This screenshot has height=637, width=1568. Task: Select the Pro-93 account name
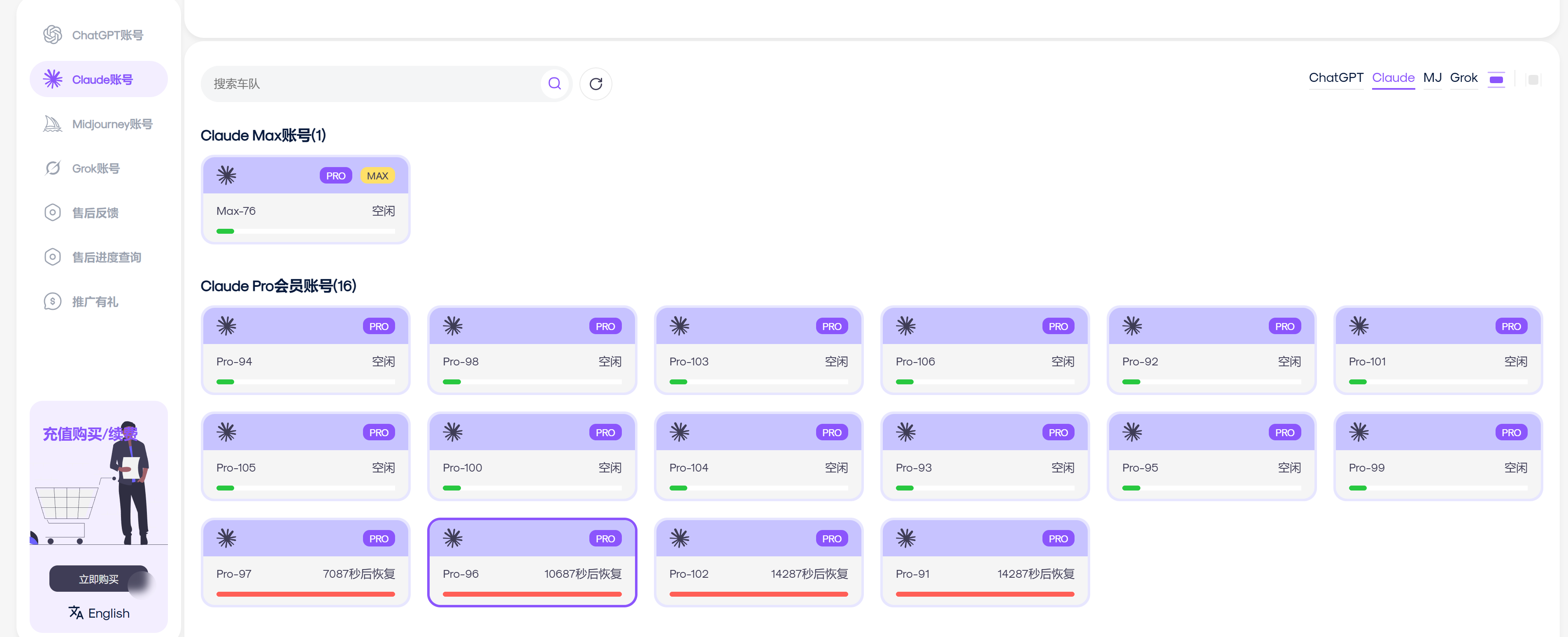[x=913, y=468]
